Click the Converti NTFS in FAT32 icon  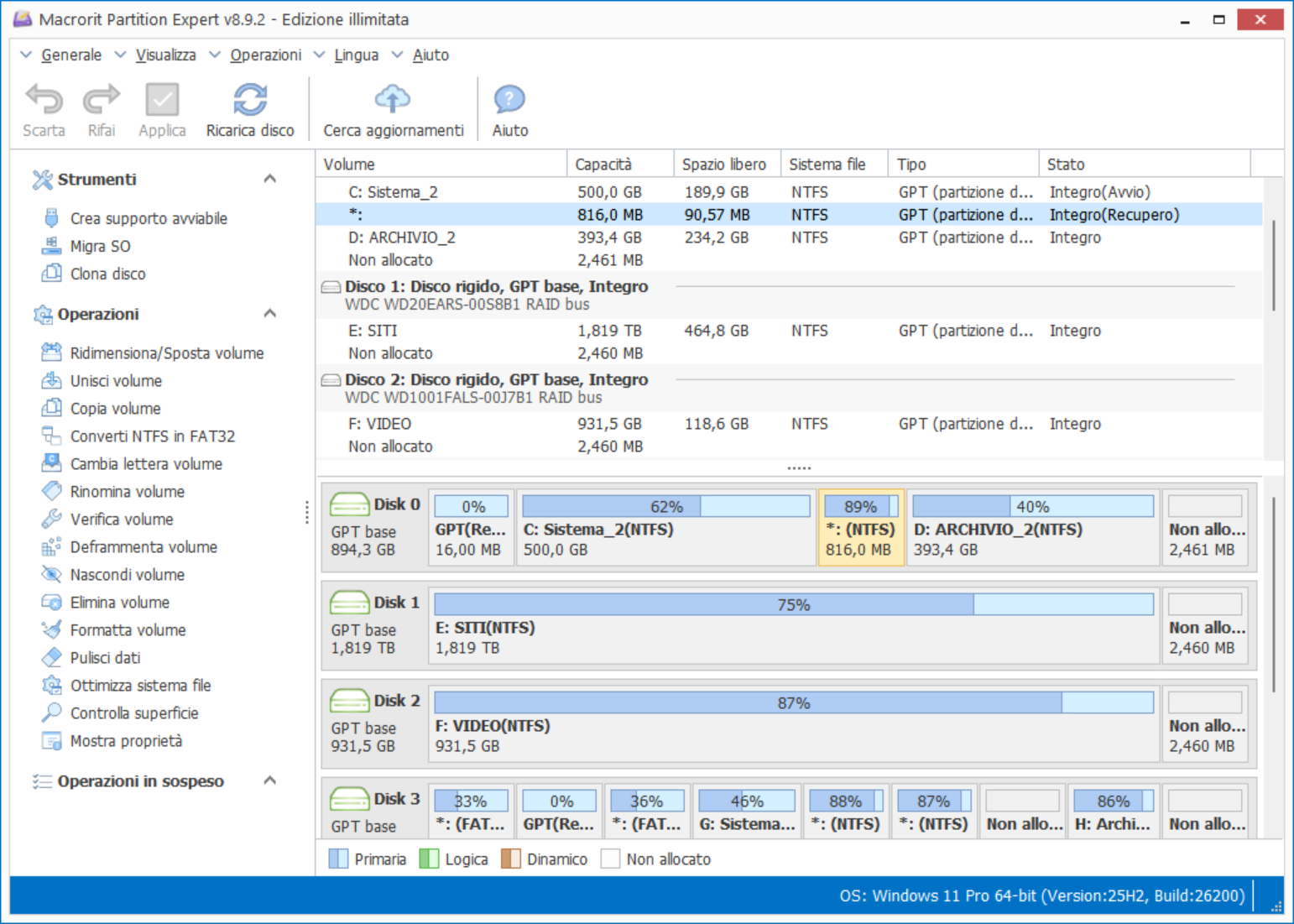(x=51, y=436)
